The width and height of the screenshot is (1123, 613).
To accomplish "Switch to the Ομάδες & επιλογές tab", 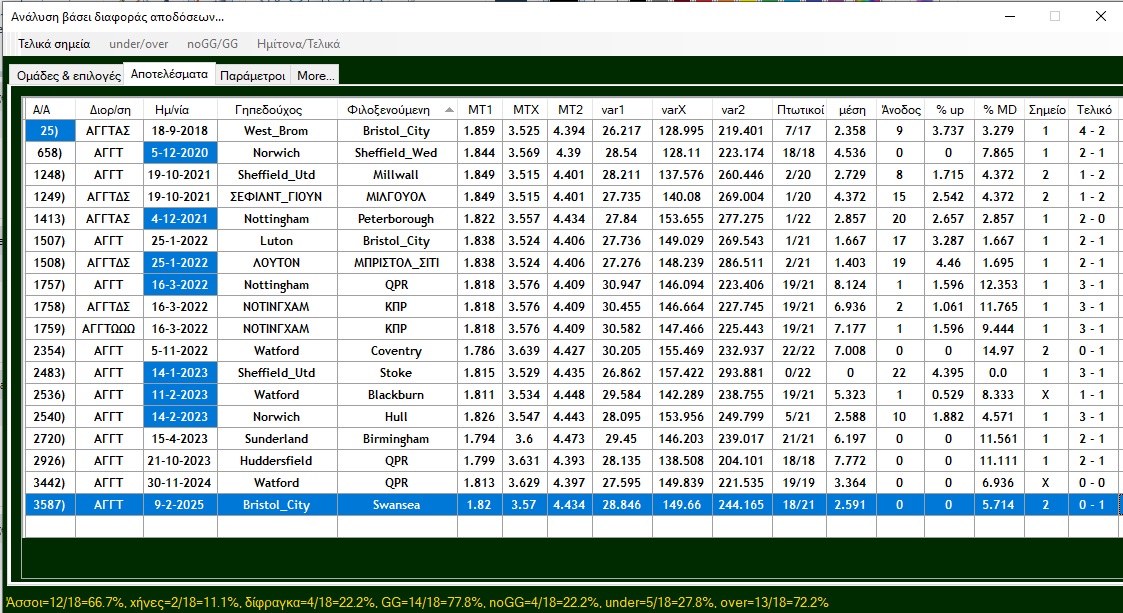I will (x=68, y=76).
